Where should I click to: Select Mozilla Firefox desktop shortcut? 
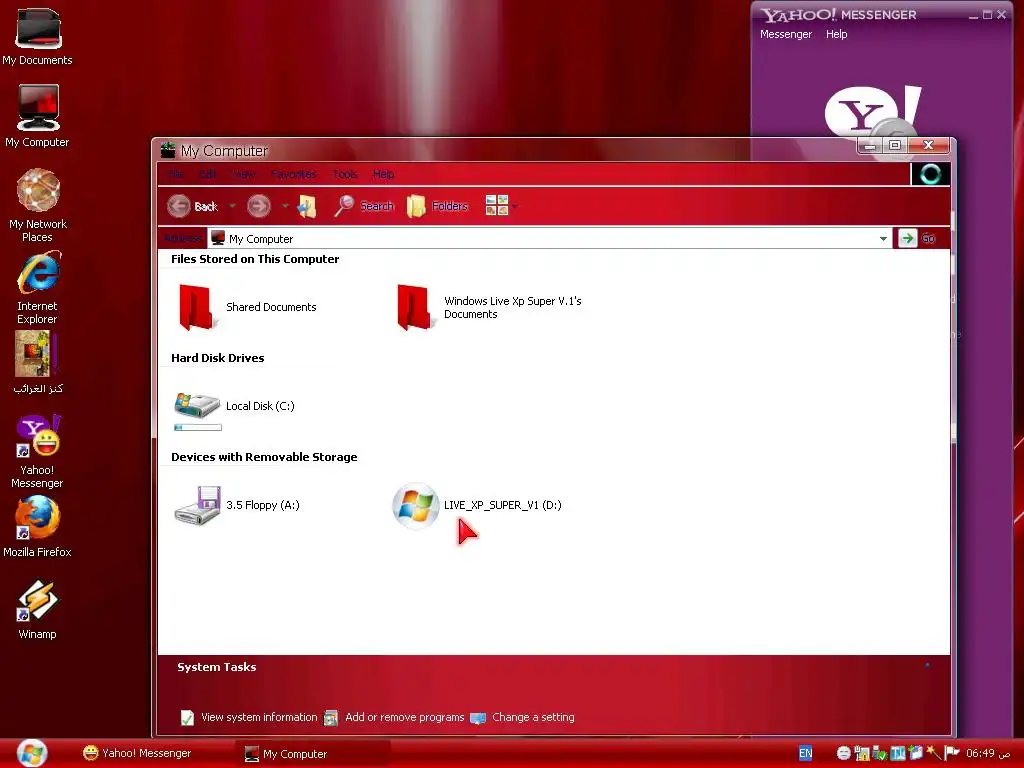(37, 528)
